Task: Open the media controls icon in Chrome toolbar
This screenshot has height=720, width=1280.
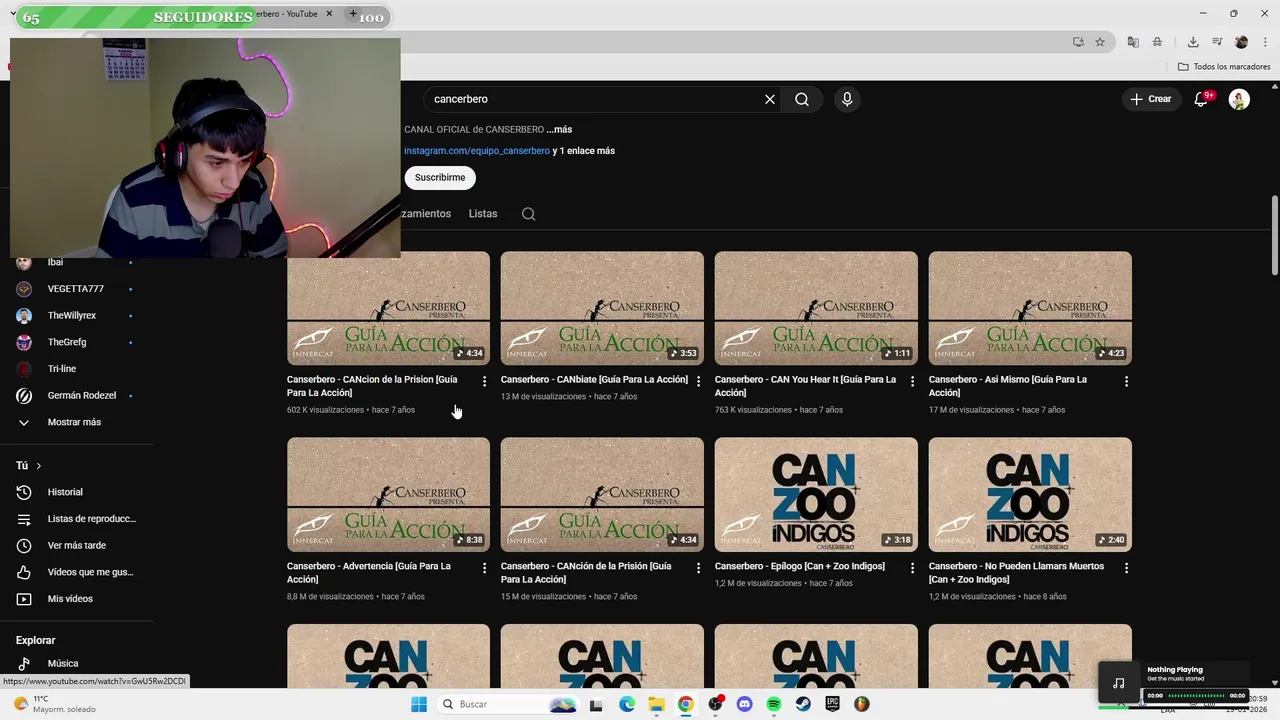Action: tap(1217, 42)
